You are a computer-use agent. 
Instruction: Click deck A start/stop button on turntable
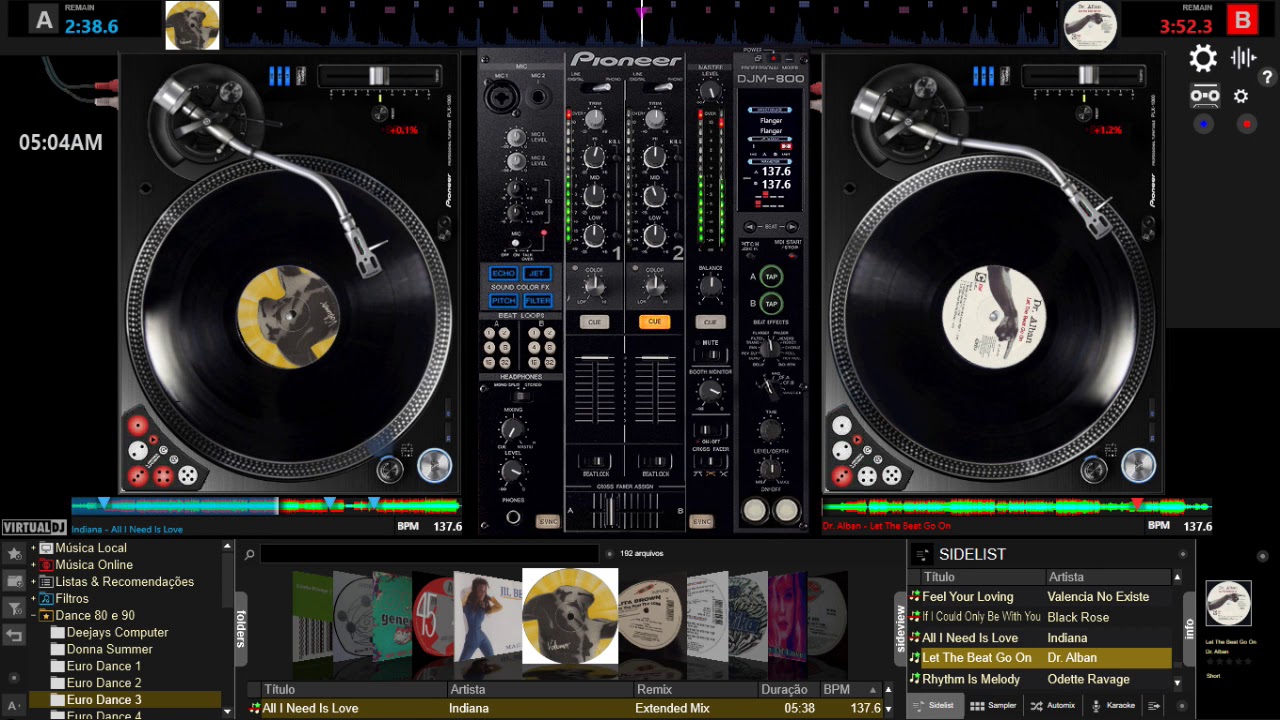(x=434, y=466)
